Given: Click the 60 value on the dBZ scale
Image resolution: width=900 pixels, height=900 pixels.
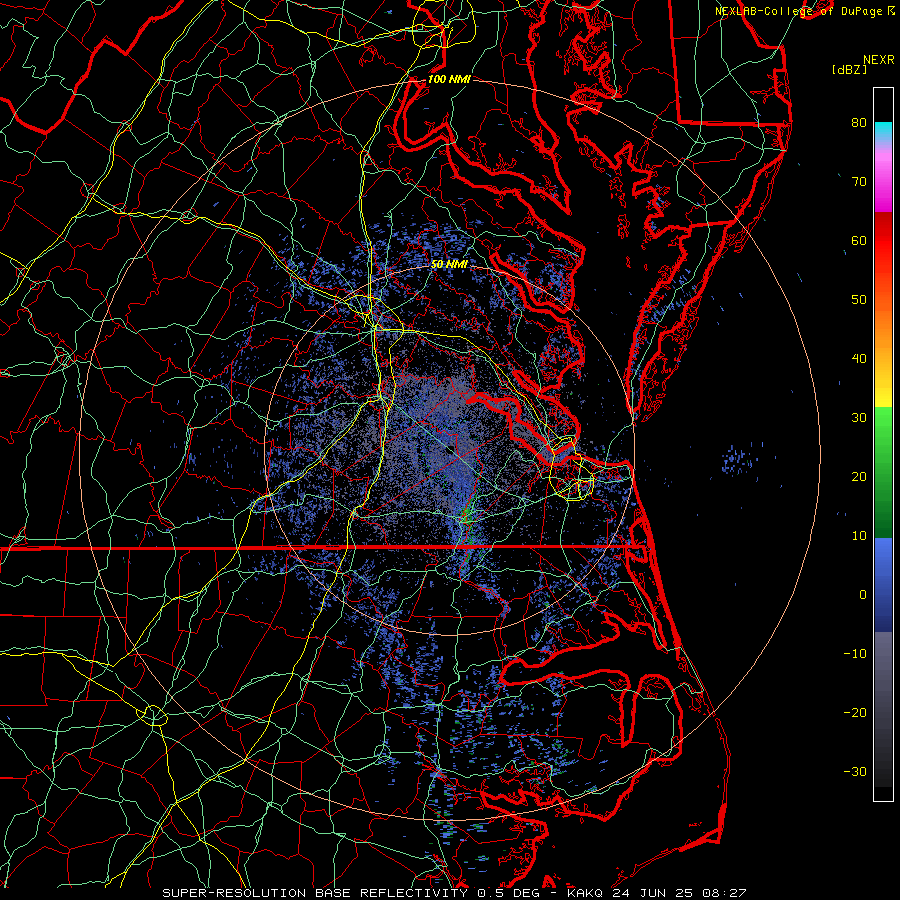Looking at the screenshot, I should tap(859, 240).
